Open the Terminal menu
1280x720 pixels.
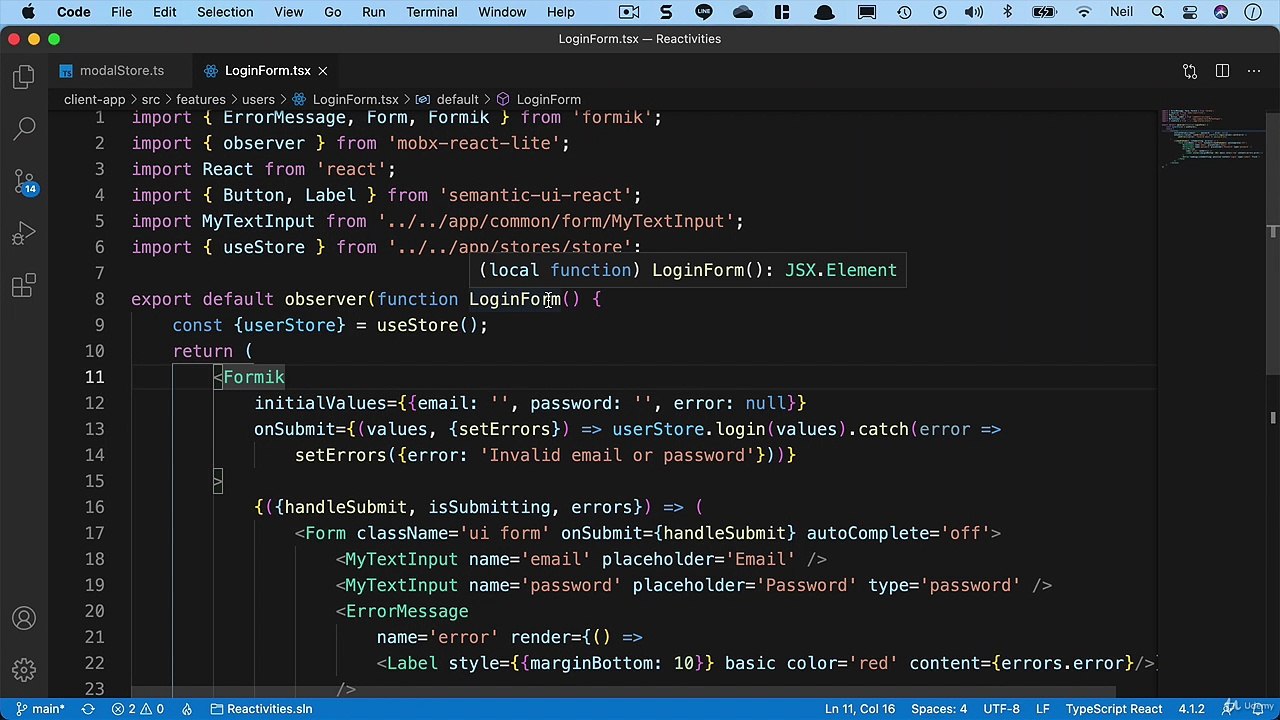pos(432,12)
